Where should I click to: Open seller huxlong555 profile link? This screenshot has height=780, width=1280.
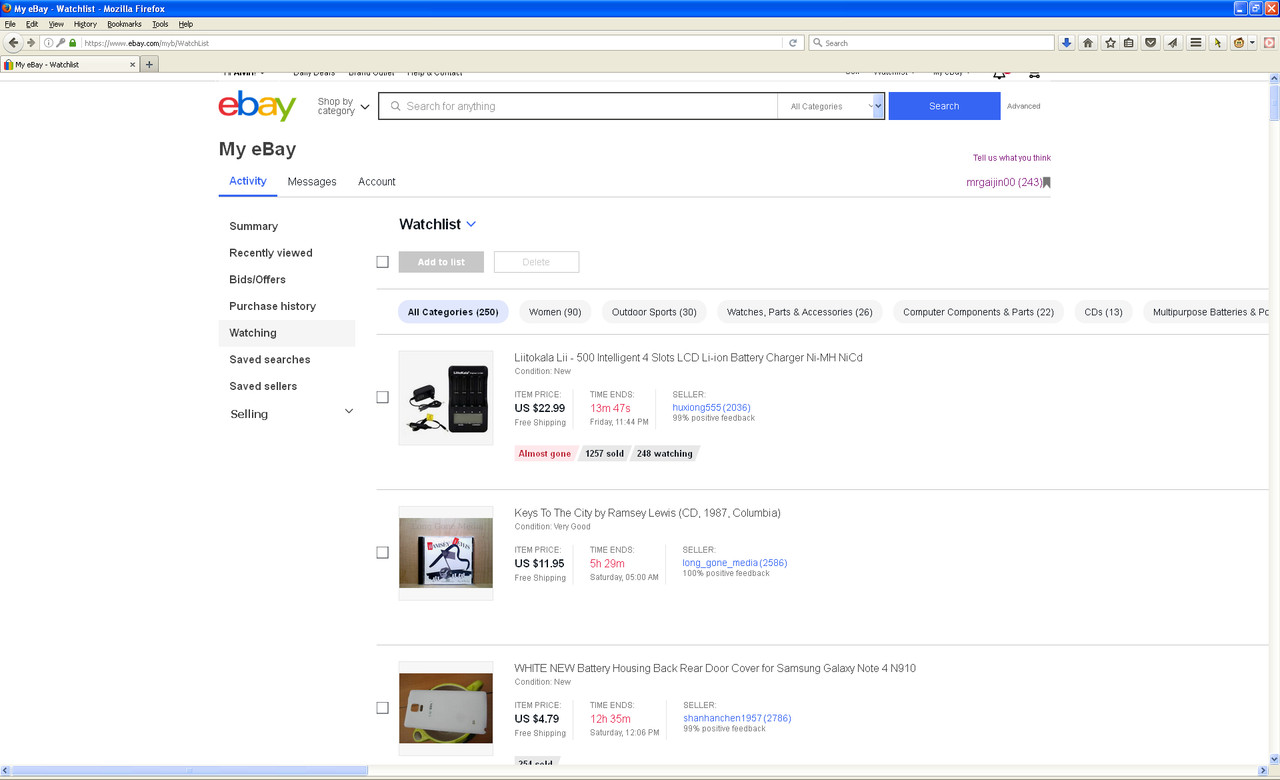tap(711, 408)
